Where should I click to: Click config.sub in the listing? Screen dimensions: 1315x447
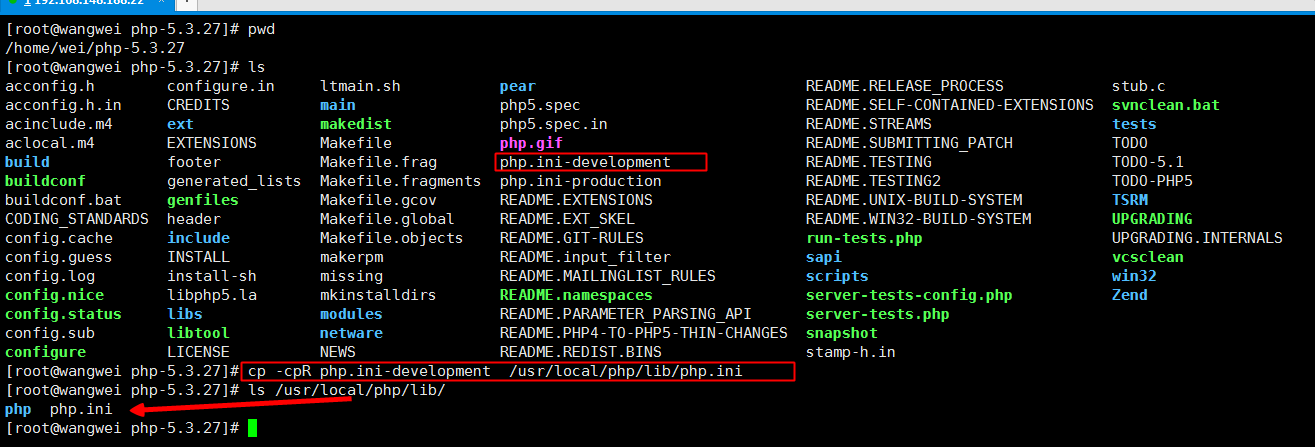[50, 333]
